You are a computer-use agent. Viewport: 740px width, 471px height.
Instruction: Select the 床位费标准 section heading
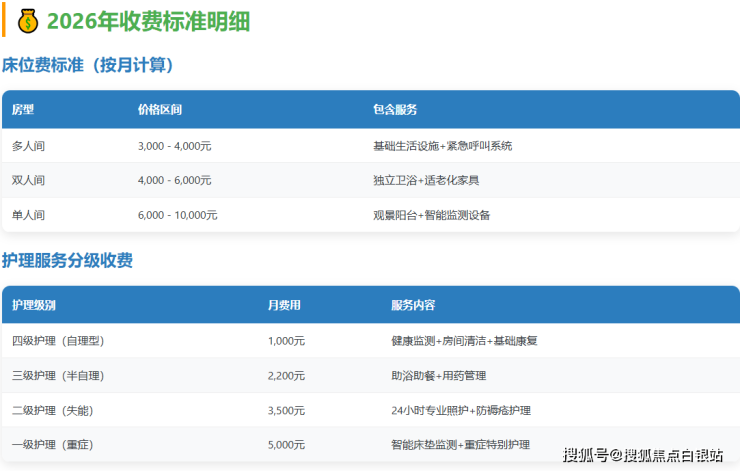[x=88, y=65]
